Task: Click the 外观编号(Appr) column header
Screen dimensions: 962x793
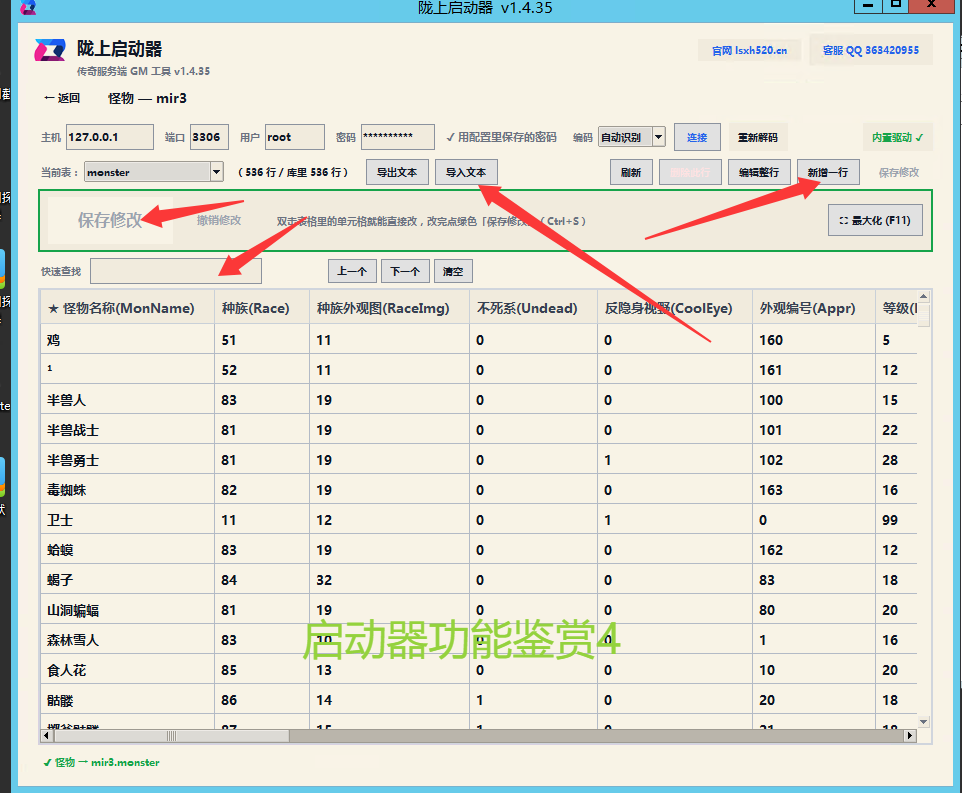Action: coord(814,308)
